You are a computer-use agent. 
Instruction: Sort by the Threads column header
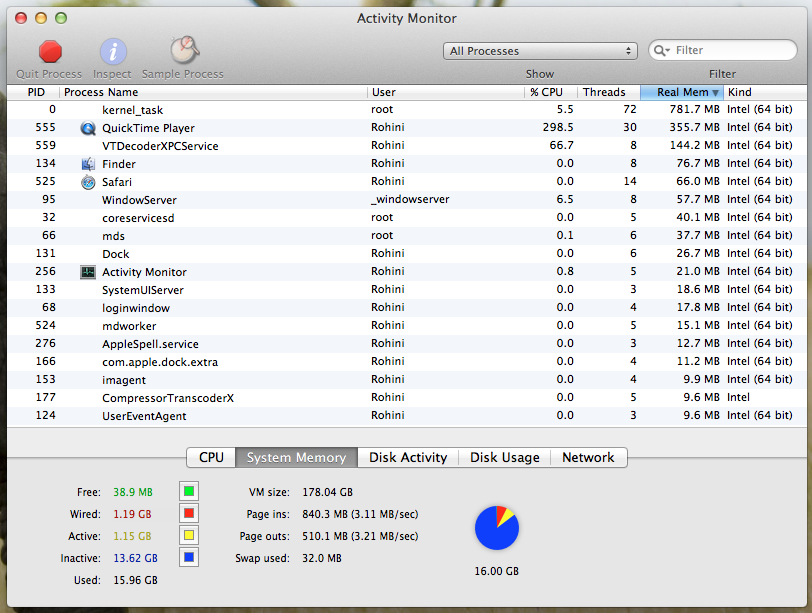tap(609, 92)
